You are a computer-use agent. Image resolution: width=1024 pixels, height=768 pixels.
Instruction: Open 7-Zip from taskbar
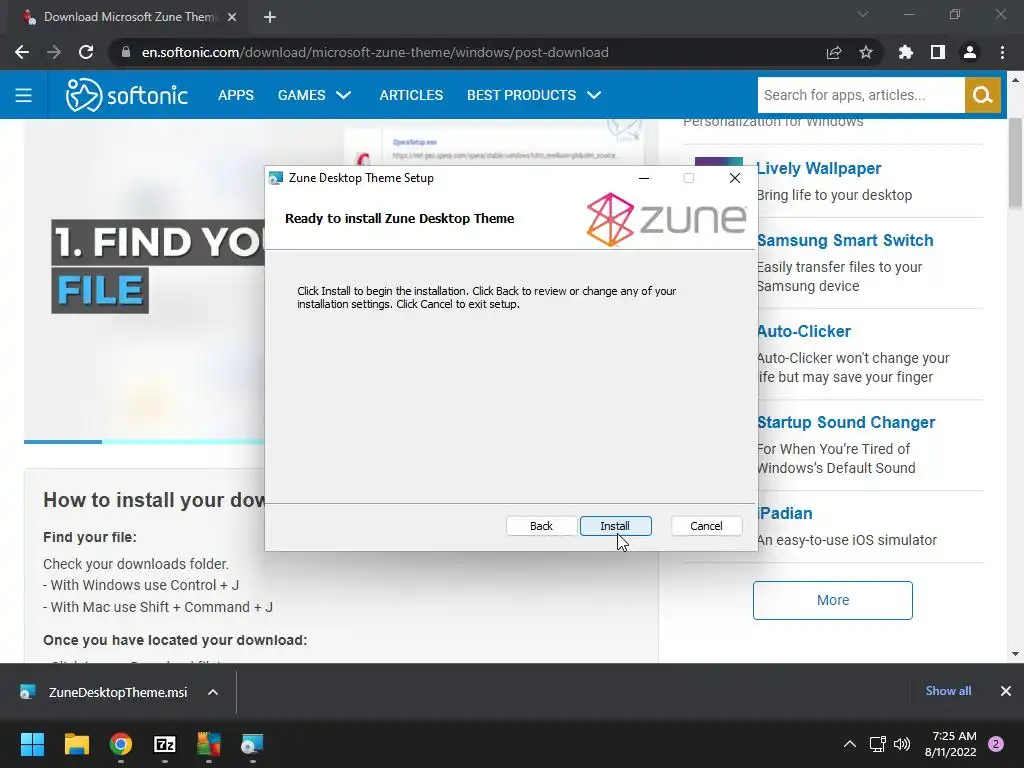pos(165,744)
